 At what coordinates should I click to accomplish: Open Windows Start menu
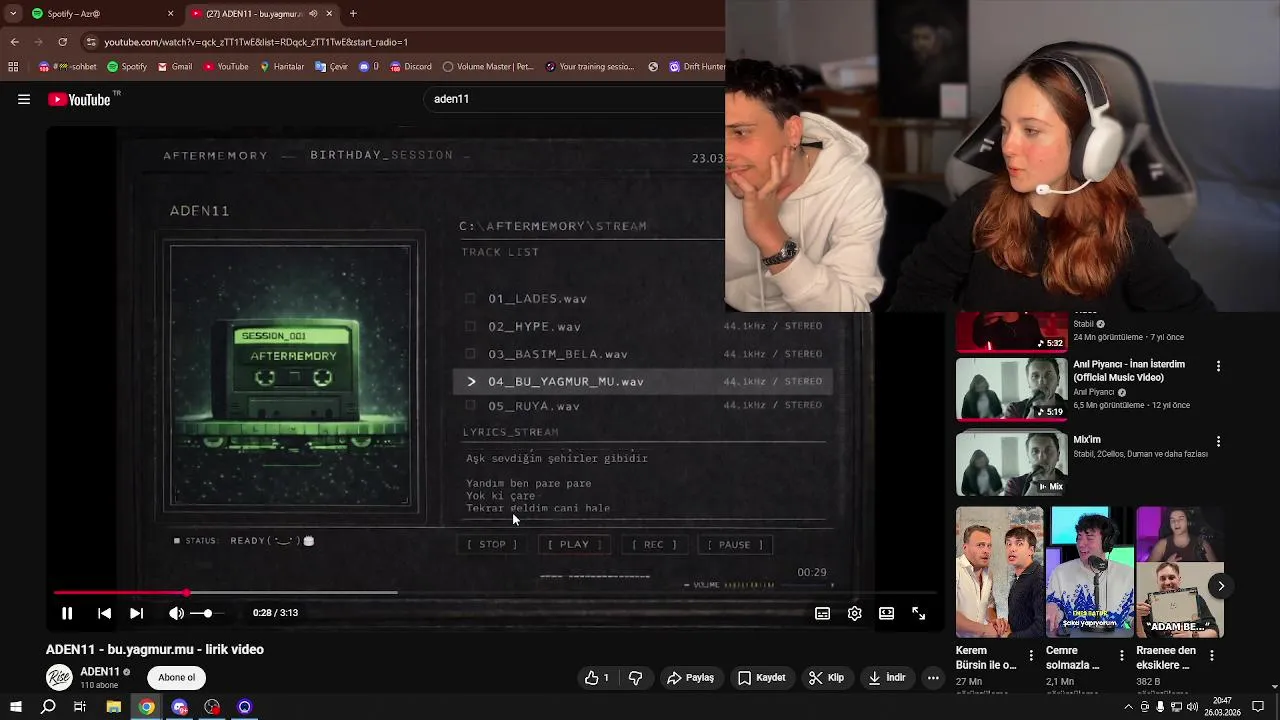click(x=15, y=707)
